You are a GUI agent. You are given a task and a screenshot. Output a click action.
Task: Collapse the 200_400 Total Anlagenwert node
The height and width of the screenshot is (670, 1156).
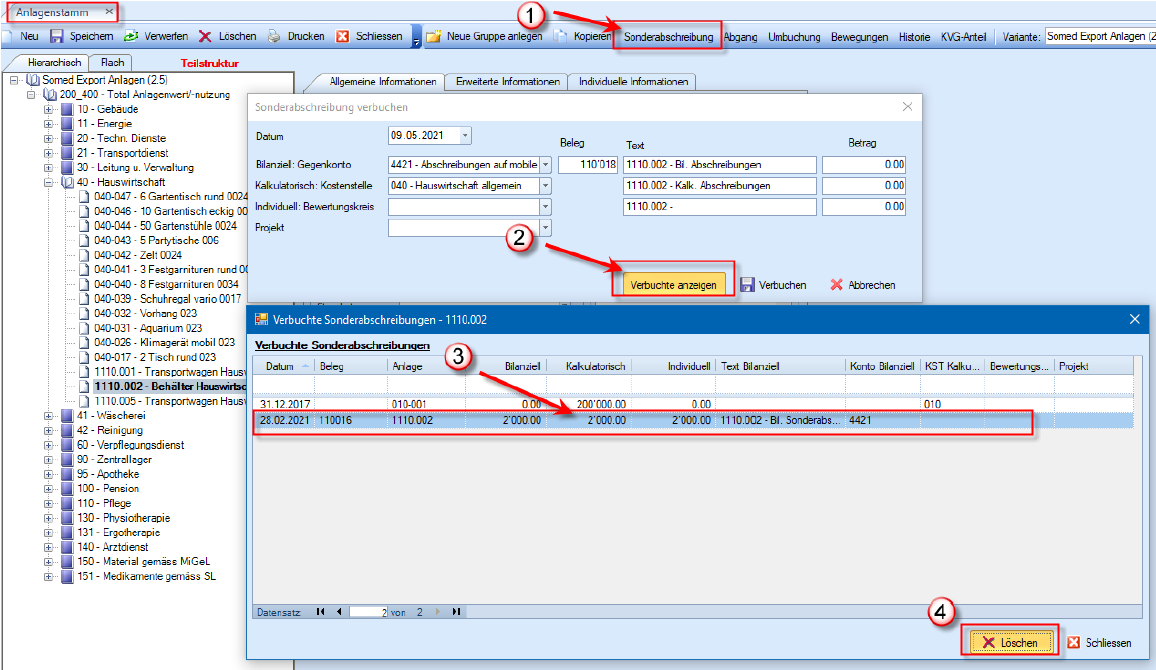click(31, 94)
